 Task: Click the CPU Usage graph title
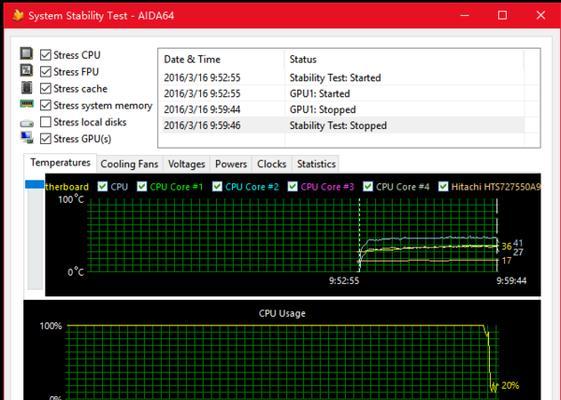point(282,313)
